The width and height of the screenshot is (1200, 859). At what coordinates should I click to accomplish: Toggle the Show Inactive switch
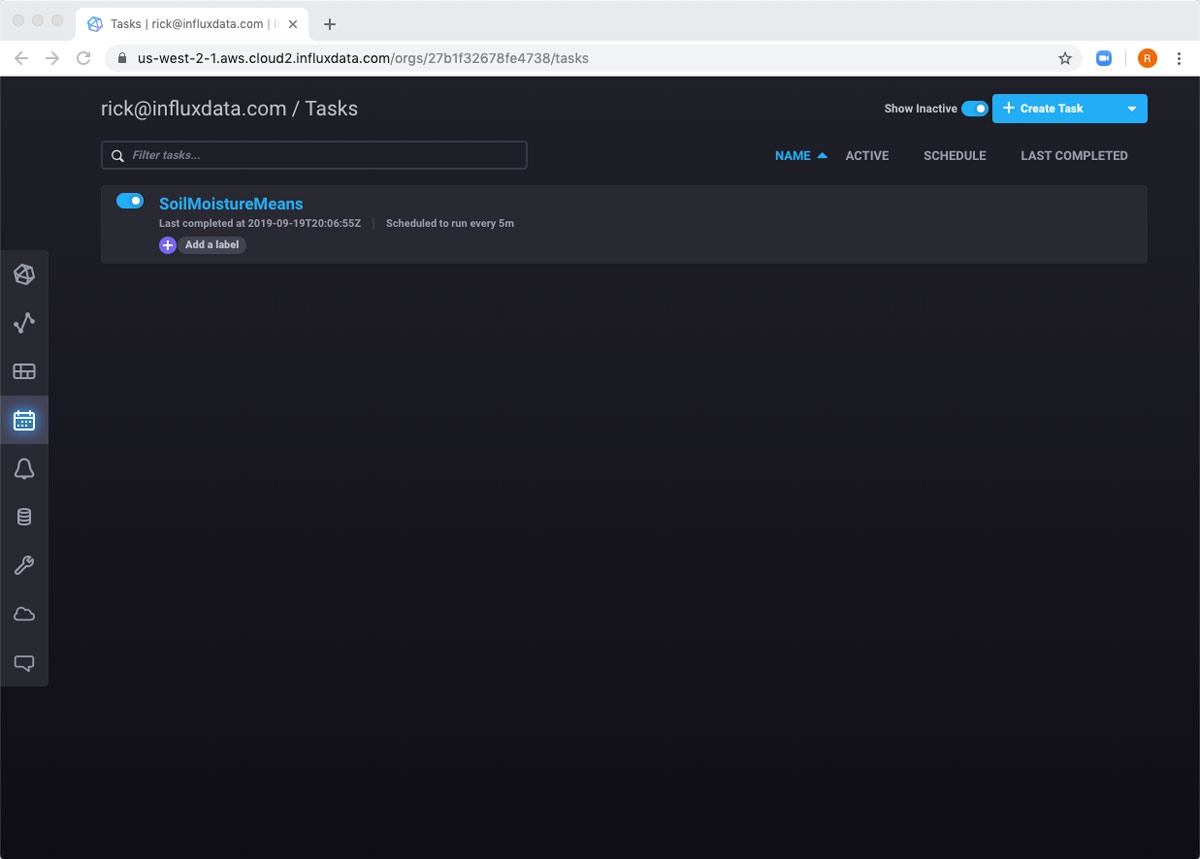click(x=974, y=108)
